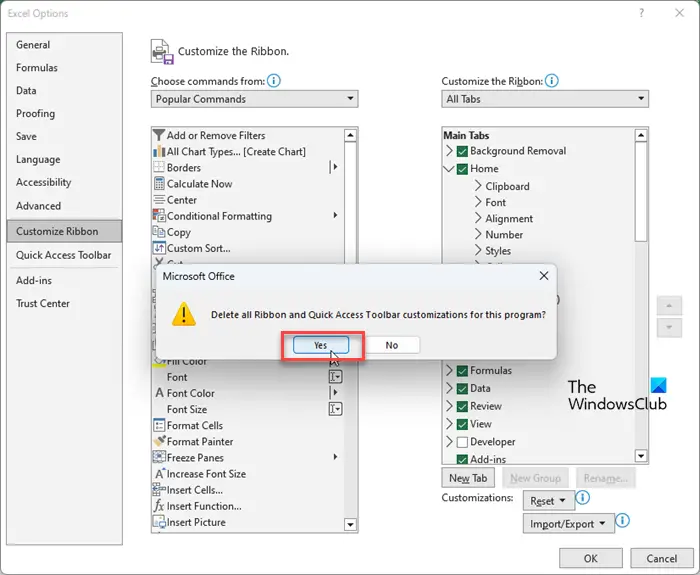
Task: Open the Import/Export dropdown
Action: tap(569, 524)
